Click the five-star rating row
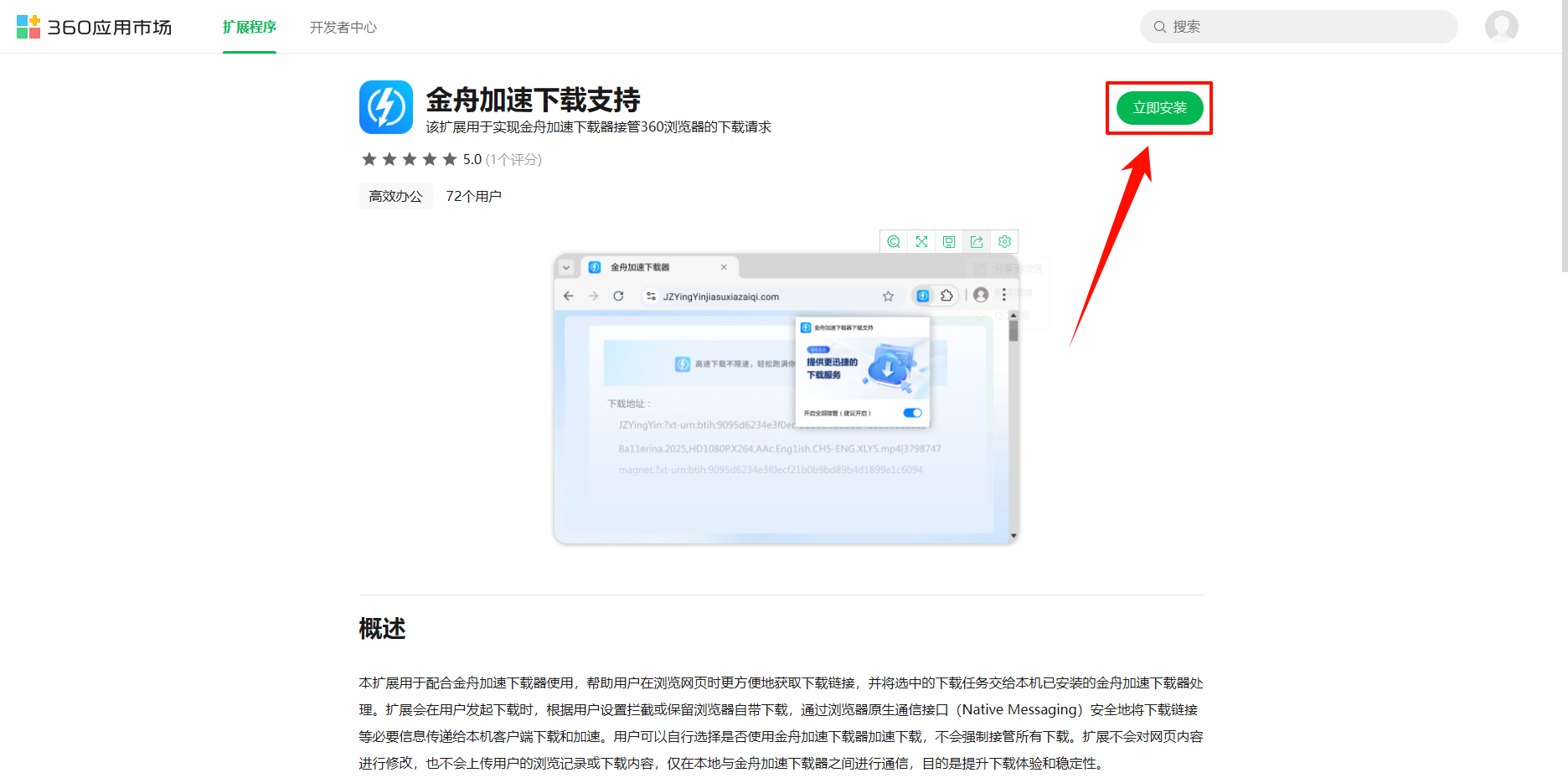1568x783 pixels. (410, 159)
